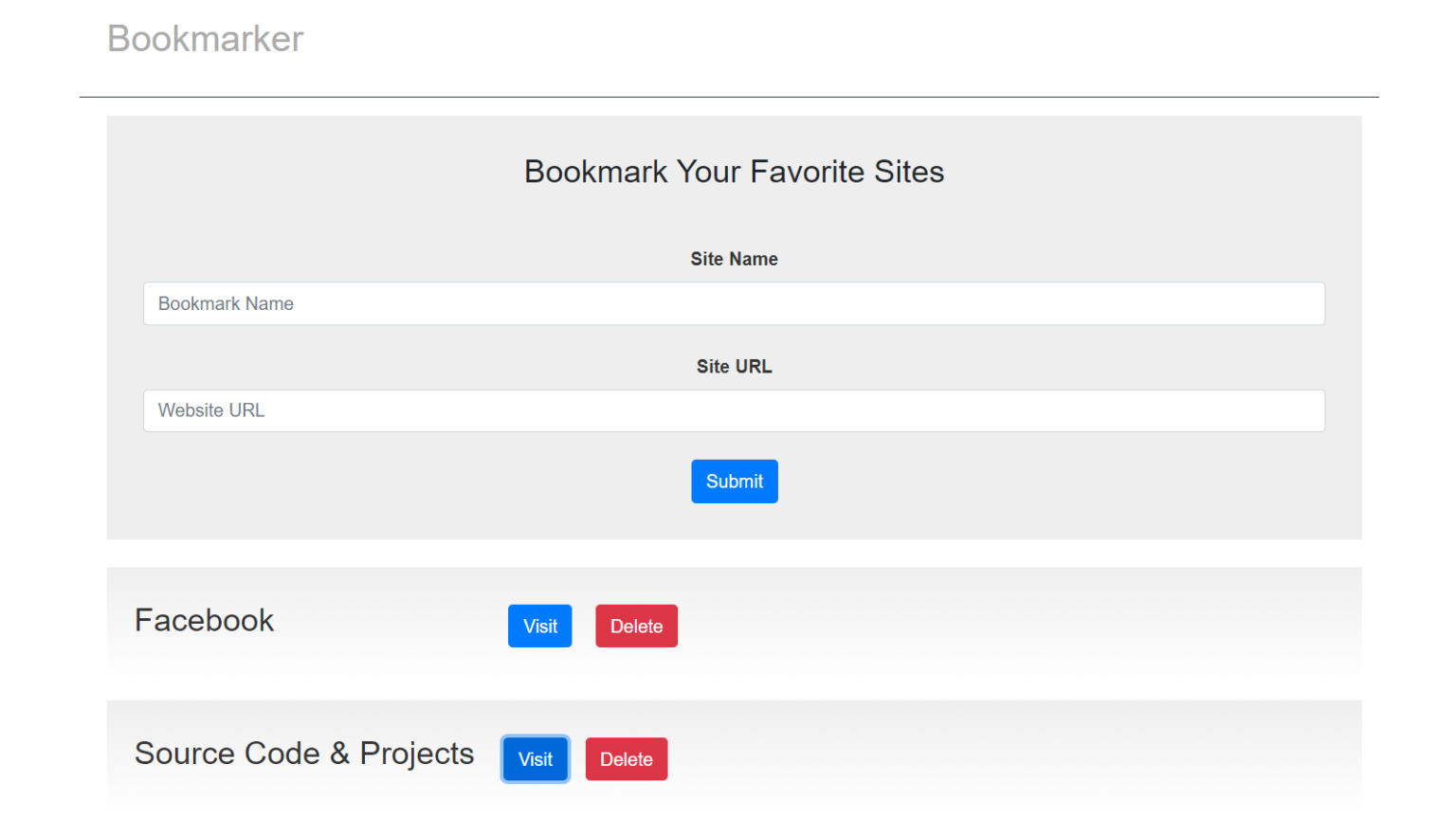Click the Bookmark Your Favorite Sites heading
1456x837 pixels.
pyautogui.click(x=734, y=172)
